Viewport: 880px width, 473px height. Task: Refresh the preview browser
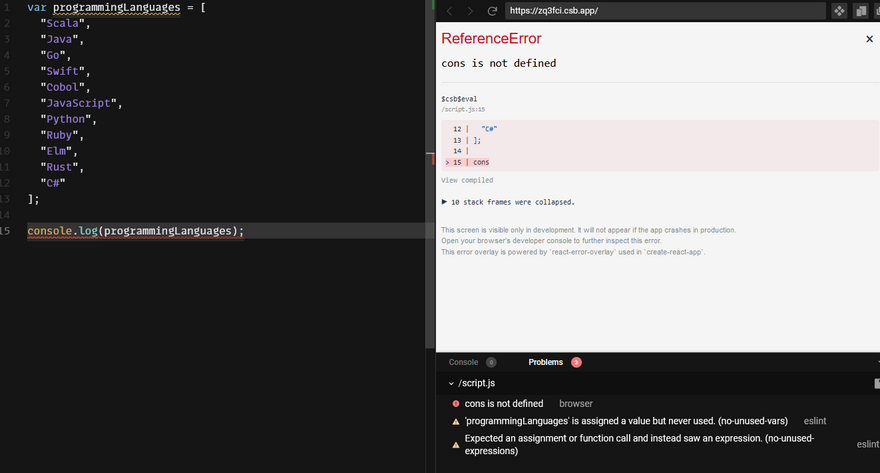coord(492,11)
